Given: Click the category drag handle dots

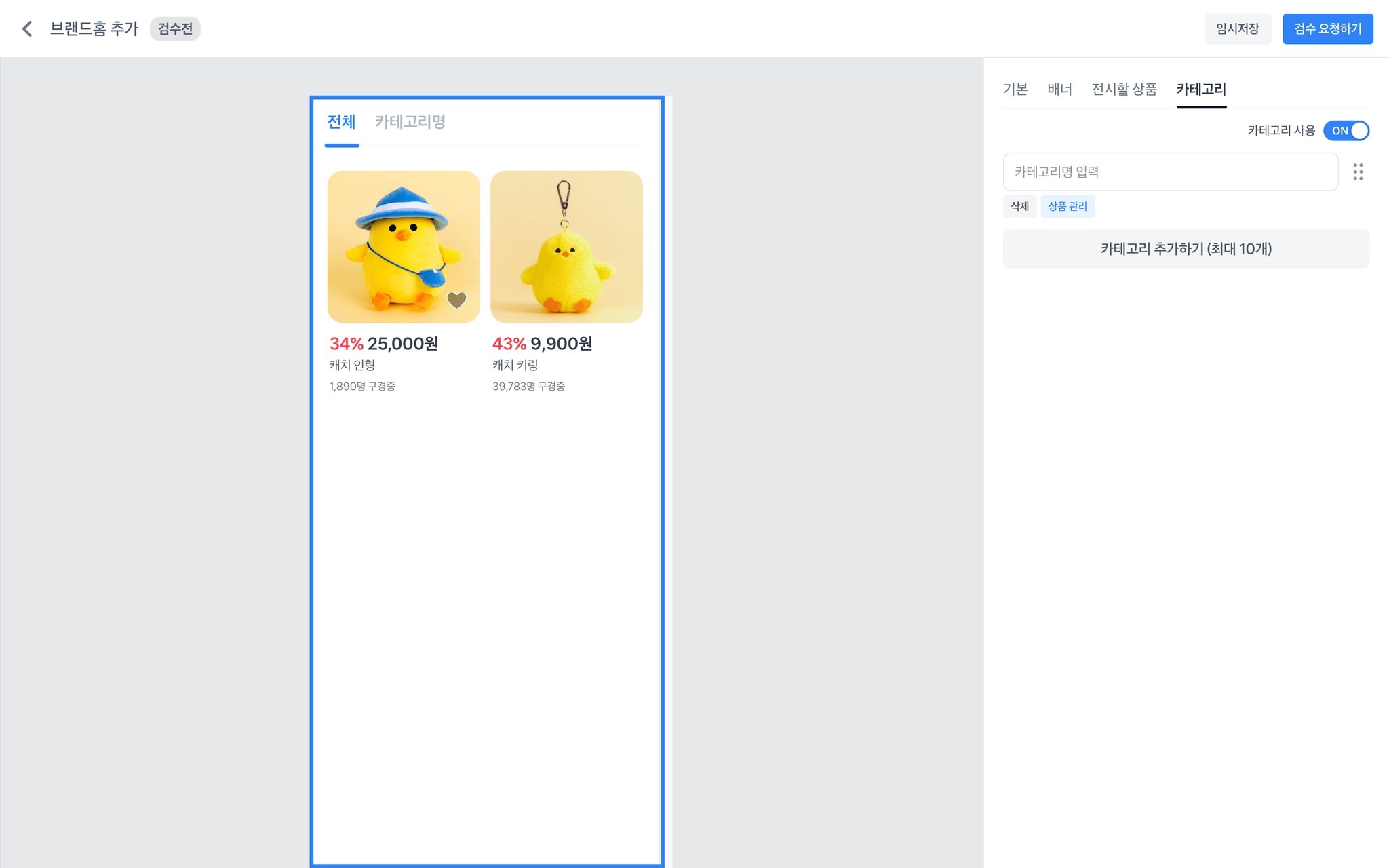Looking at the screenshot, I should pyautogui.click(x=1358, y=172).
